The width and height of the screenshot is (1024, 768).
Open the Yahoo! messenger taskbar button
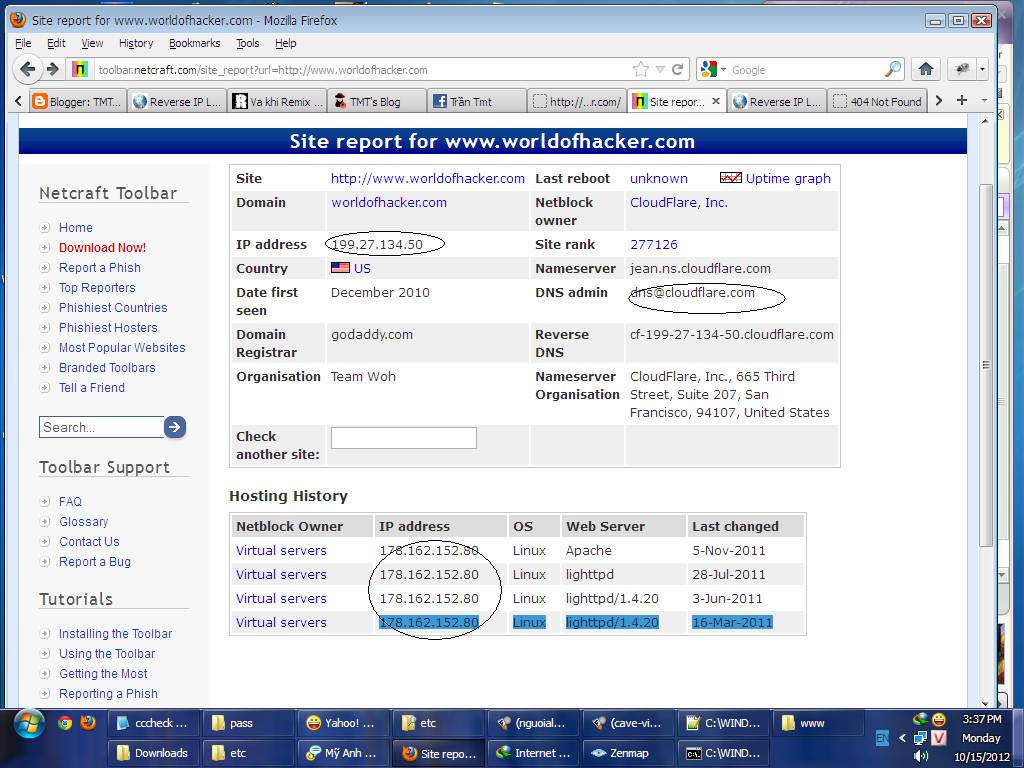tap(345, 723)
